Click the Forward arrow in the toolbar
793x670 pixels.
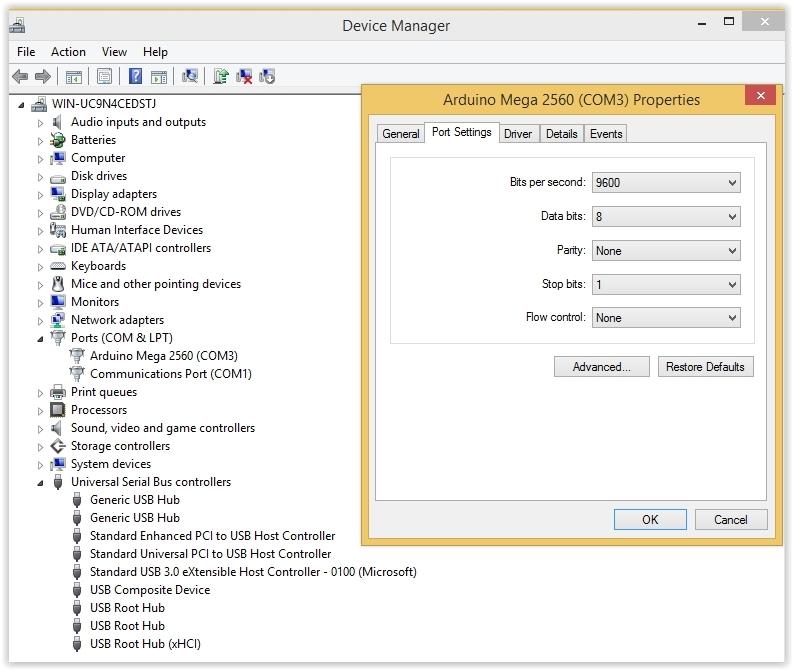coord(43,76)
